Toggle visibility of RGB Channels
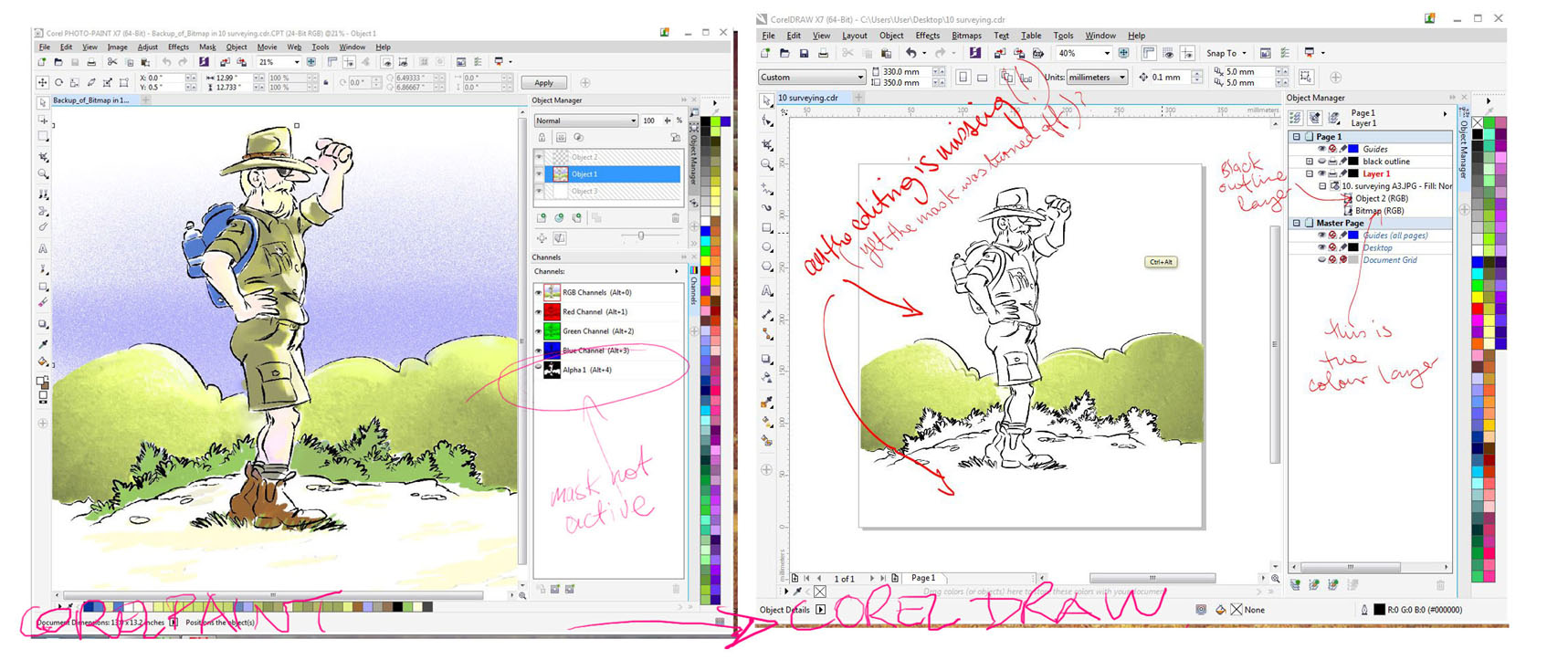 539,292
